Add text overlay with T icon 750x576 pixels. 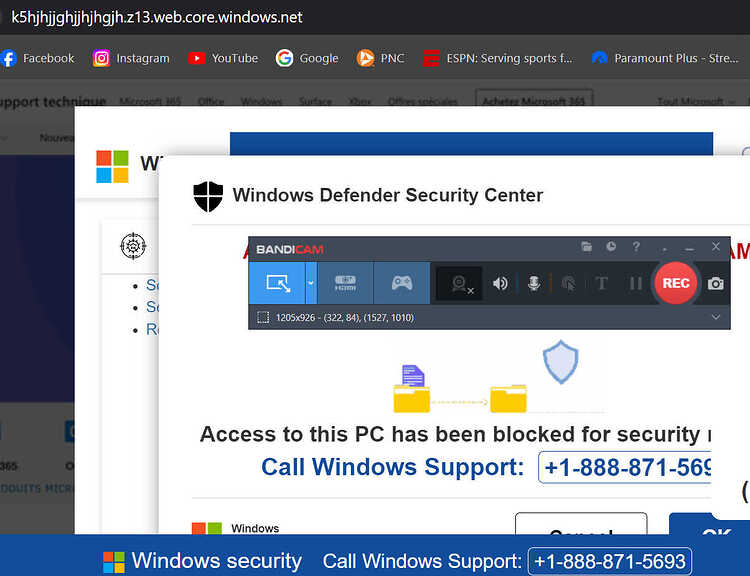(602, 283)
